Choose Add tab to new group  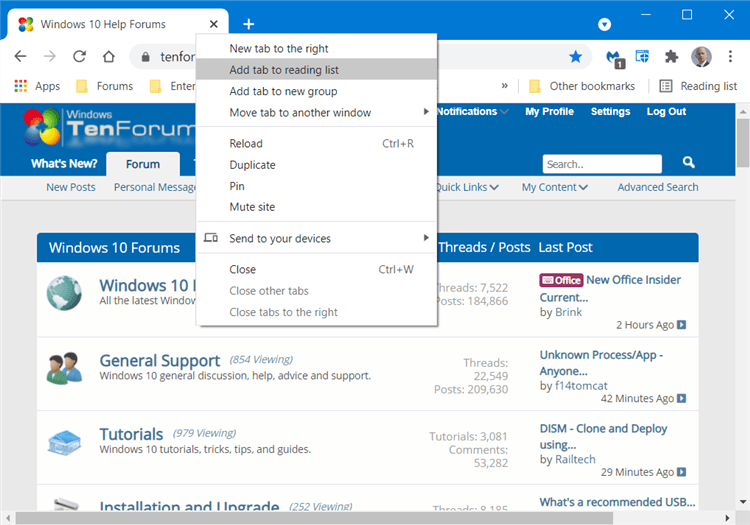click(x=317, y=91)
